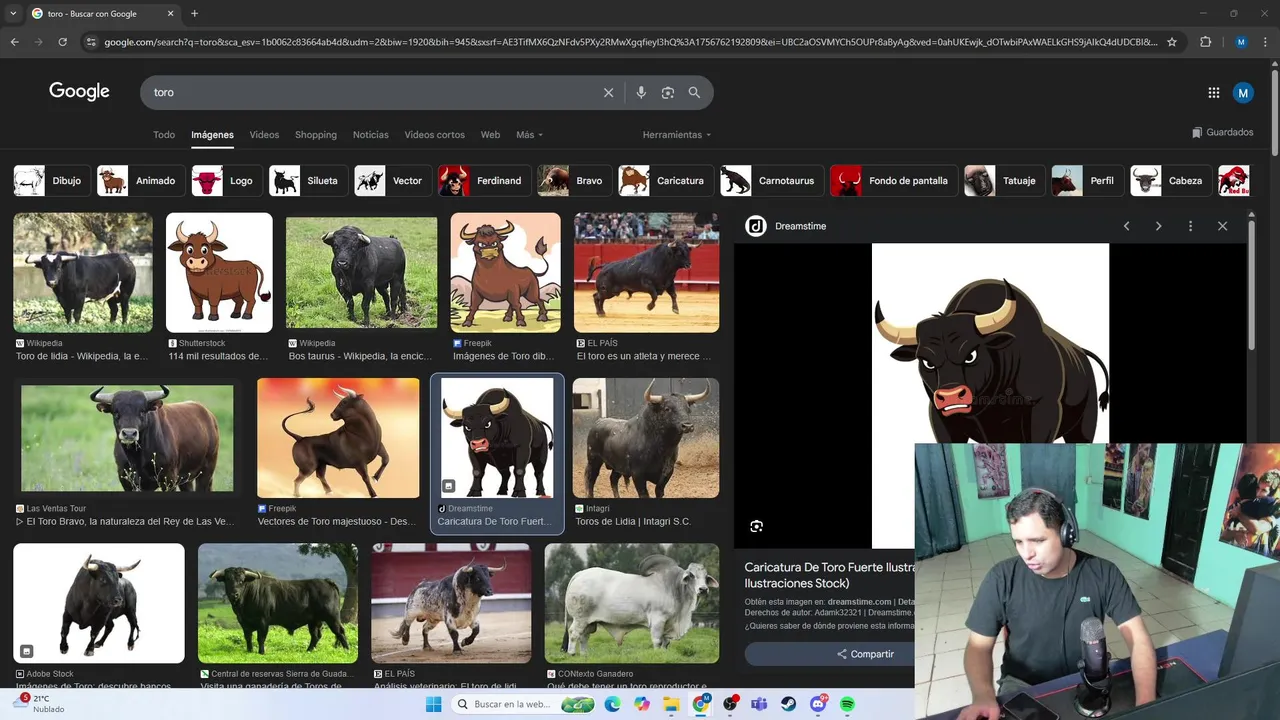1280x720 pixels.
Task: Open the CONtexto Ganadero white bull thumbnail
Action: coord(632,603)
